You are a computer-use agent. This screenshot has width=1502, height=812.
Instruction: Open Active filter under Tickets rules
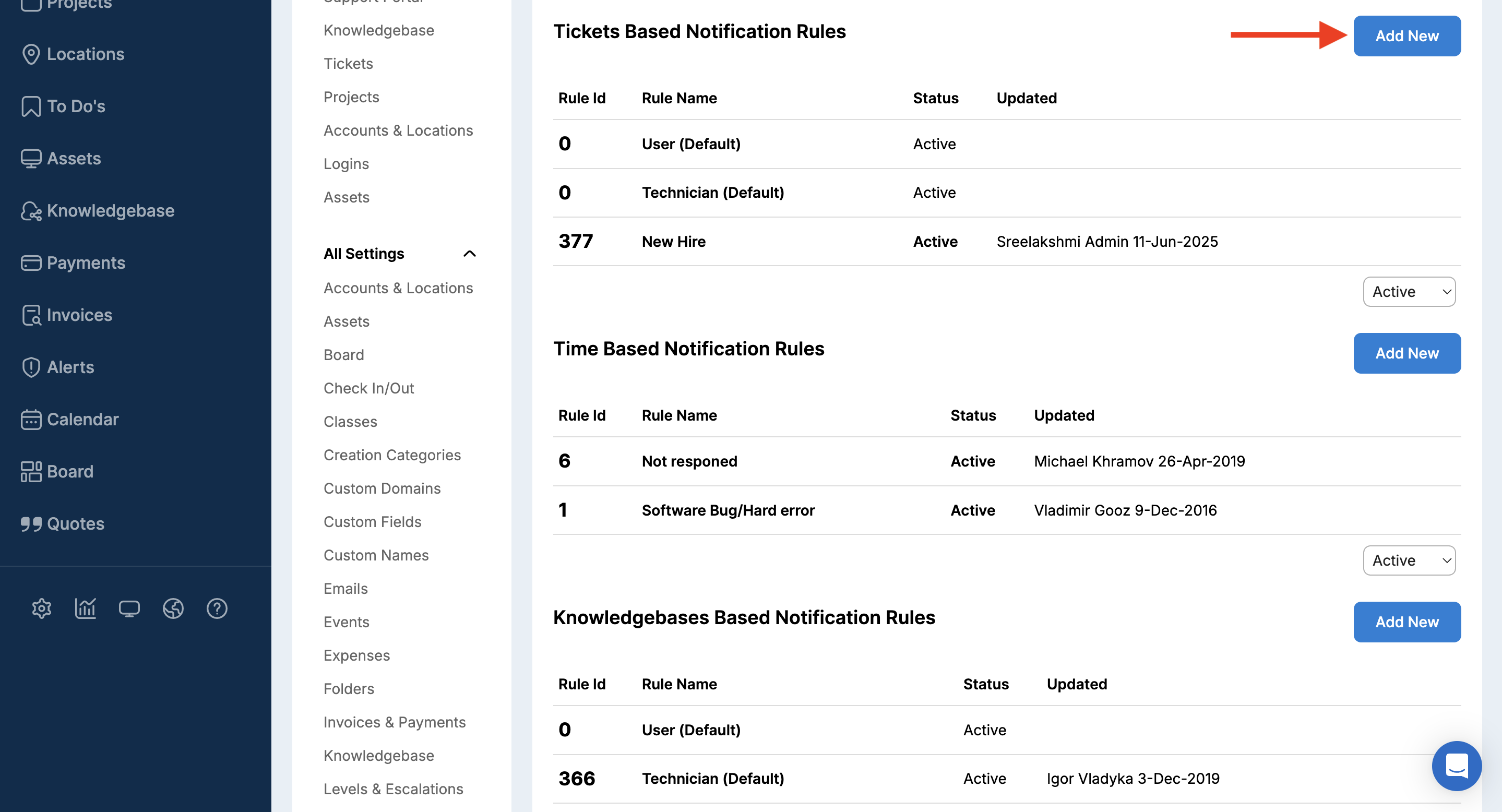1409,292
